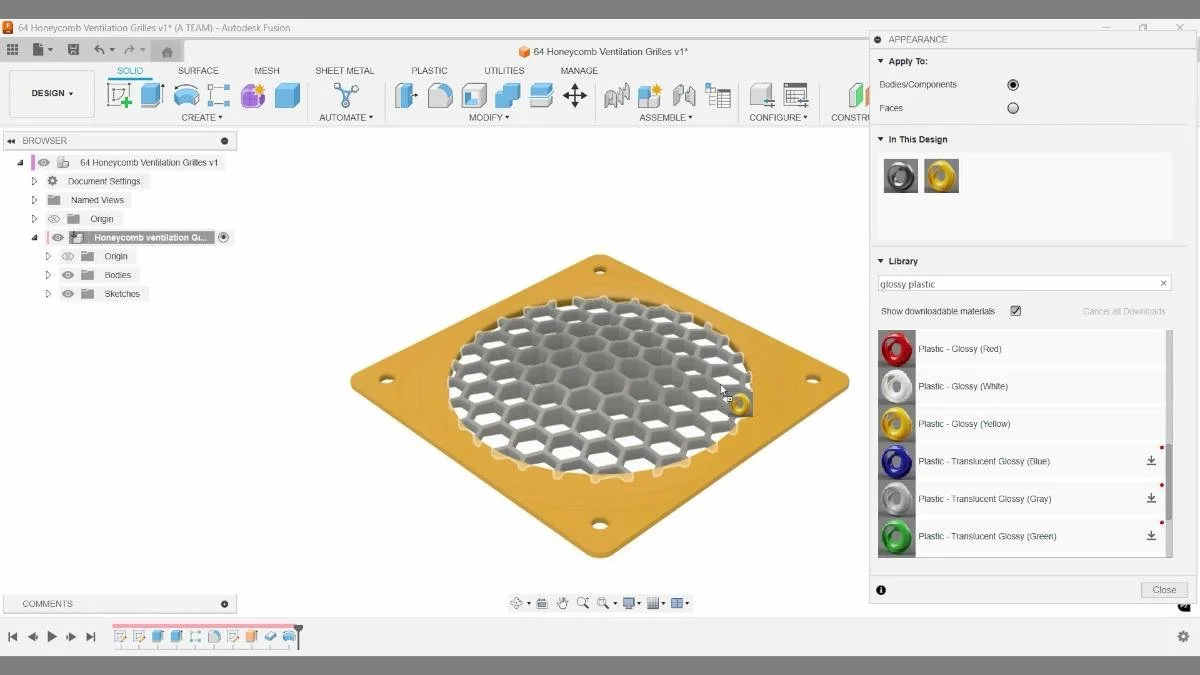The height and width of the screenshot is (675, 1200).
Task: Clear the glossy plastic search field
Action: click(1163, 283)
